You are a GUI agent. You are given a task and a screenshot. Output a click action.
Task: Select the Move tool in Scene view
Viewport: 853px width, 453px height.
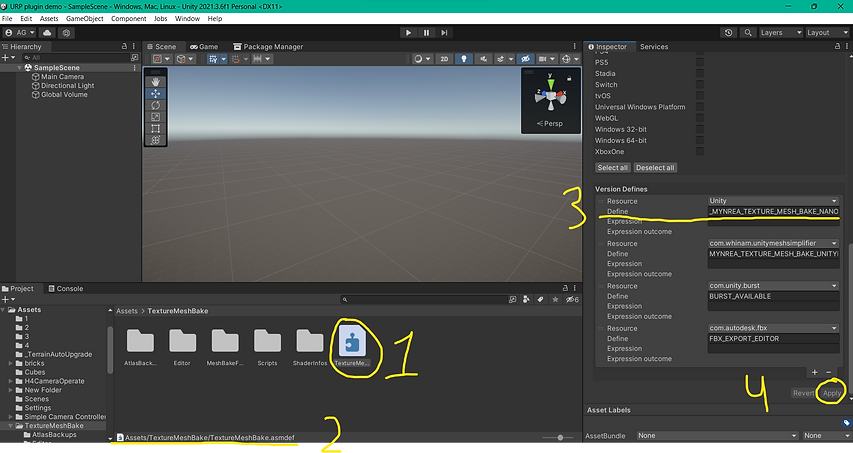pyautogui.click(x=156, y=93)
